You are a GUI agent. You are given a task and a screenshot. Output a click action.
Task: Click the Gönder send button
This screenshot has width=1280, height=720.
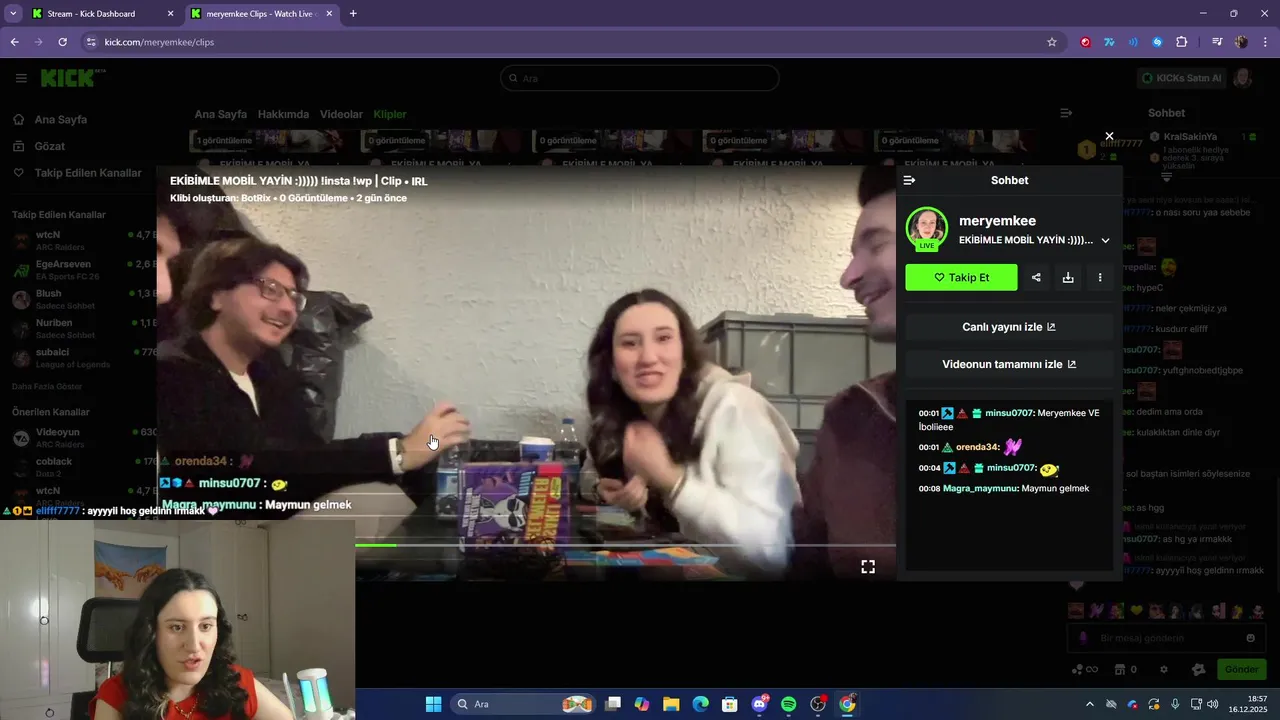pos(1241,669)
